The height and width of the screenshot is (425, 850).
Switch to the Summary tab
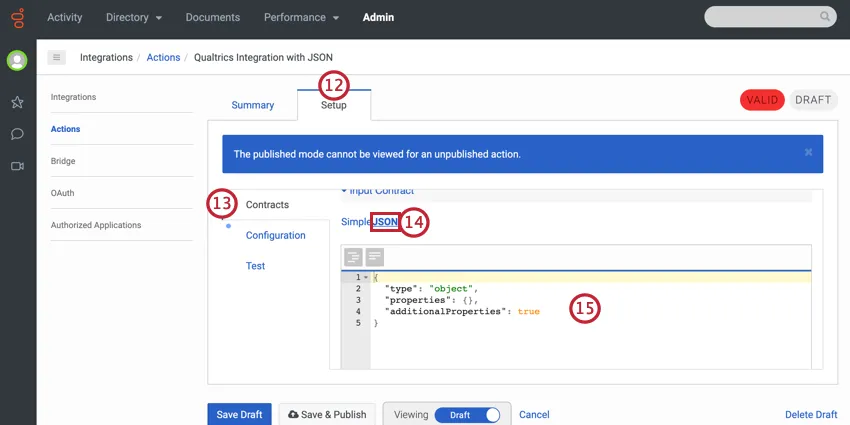tap(253, 105)
